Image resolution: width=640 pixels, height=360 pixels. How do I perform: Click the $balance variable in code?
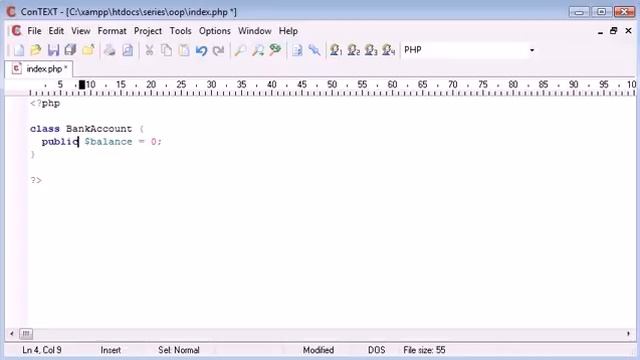click(108, 142)
